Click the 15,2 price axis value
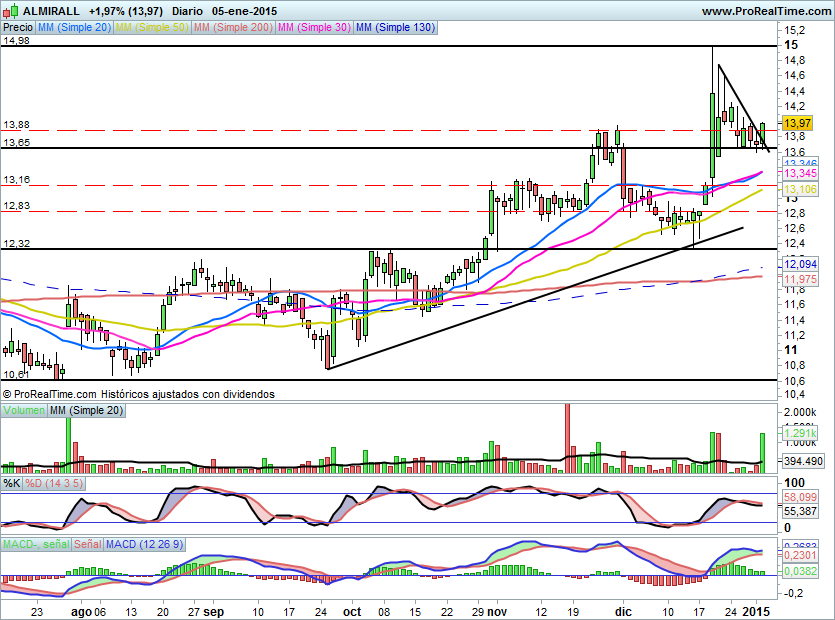 (x=795, y=30)
